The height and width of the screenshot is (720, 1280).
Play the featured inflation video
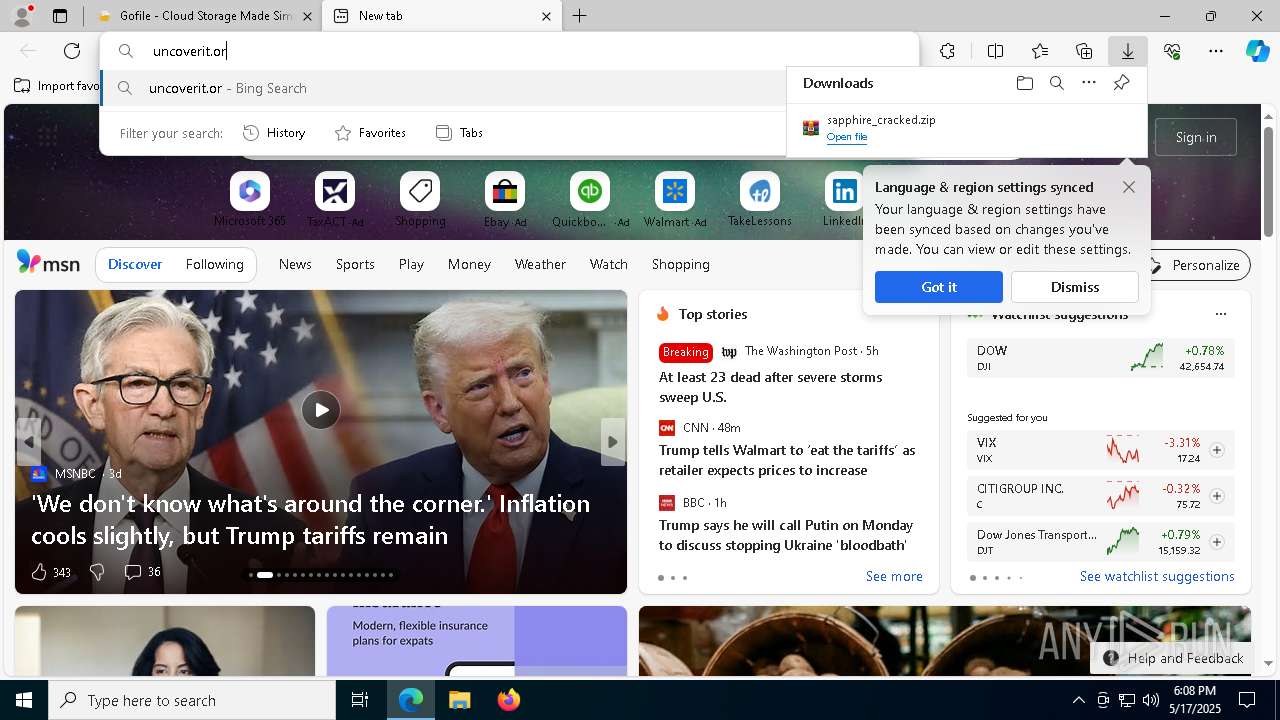click(x=321, y=410)
